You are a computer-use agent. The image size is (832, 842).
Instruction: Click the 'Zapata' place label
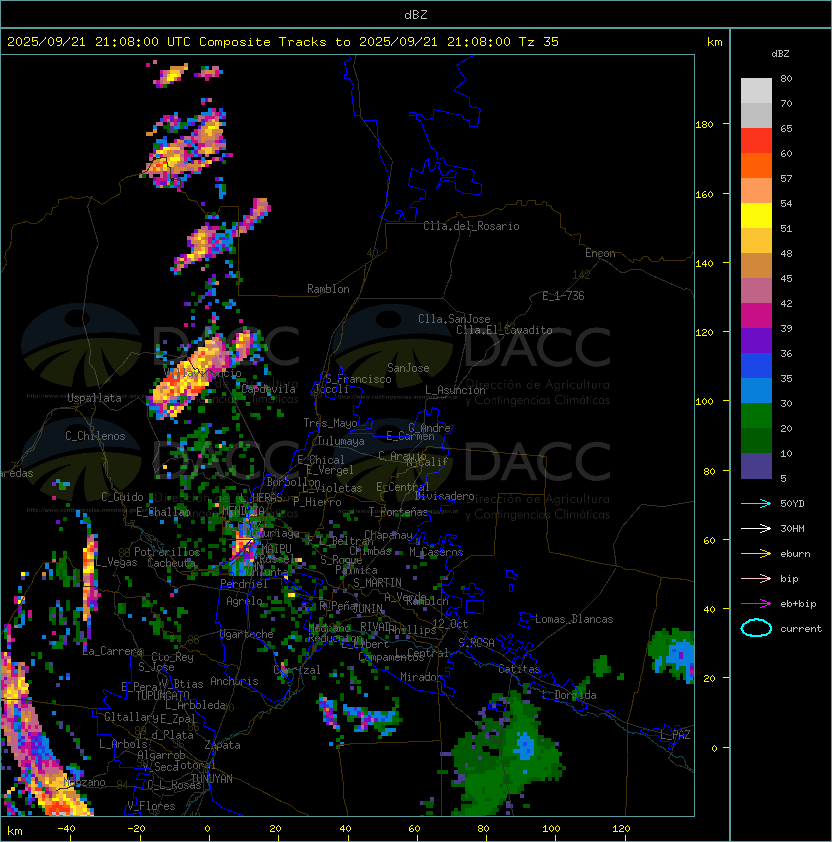(x=222, y=745)
